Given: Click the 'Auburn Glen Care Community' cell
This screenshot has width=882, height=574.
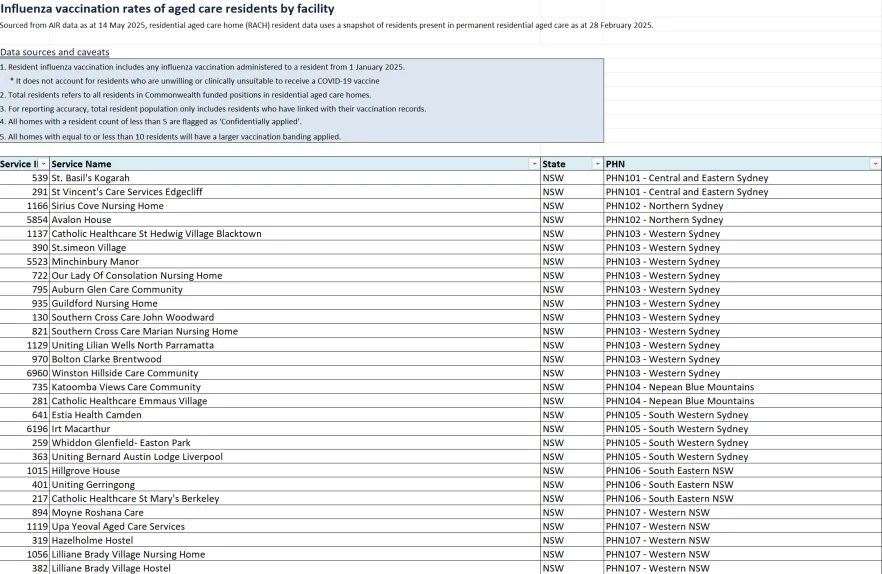Looking at the screenshot, I should (295, 289).
